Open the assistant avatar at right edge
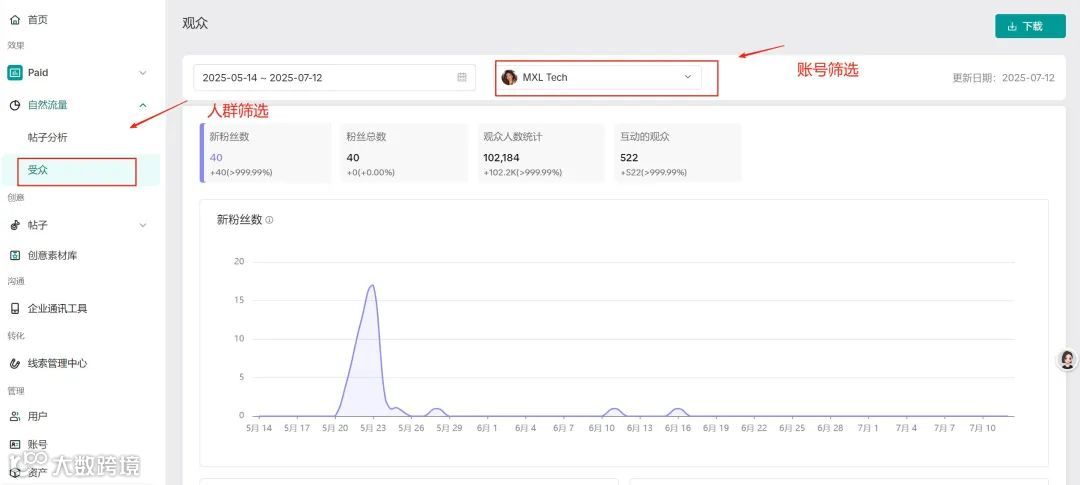Screen dimensions: 1080x485 coord(1068,359)
